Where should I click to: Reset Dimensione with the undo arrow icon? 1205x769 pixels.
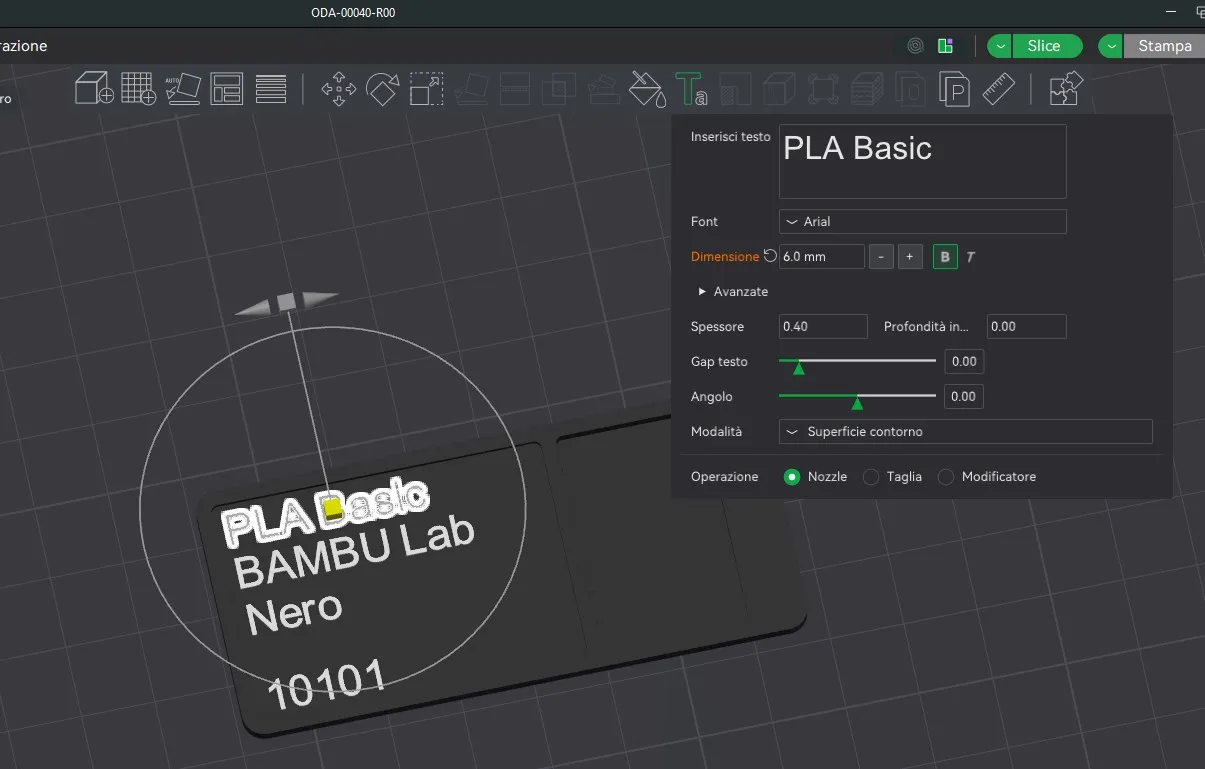(770, 256)
